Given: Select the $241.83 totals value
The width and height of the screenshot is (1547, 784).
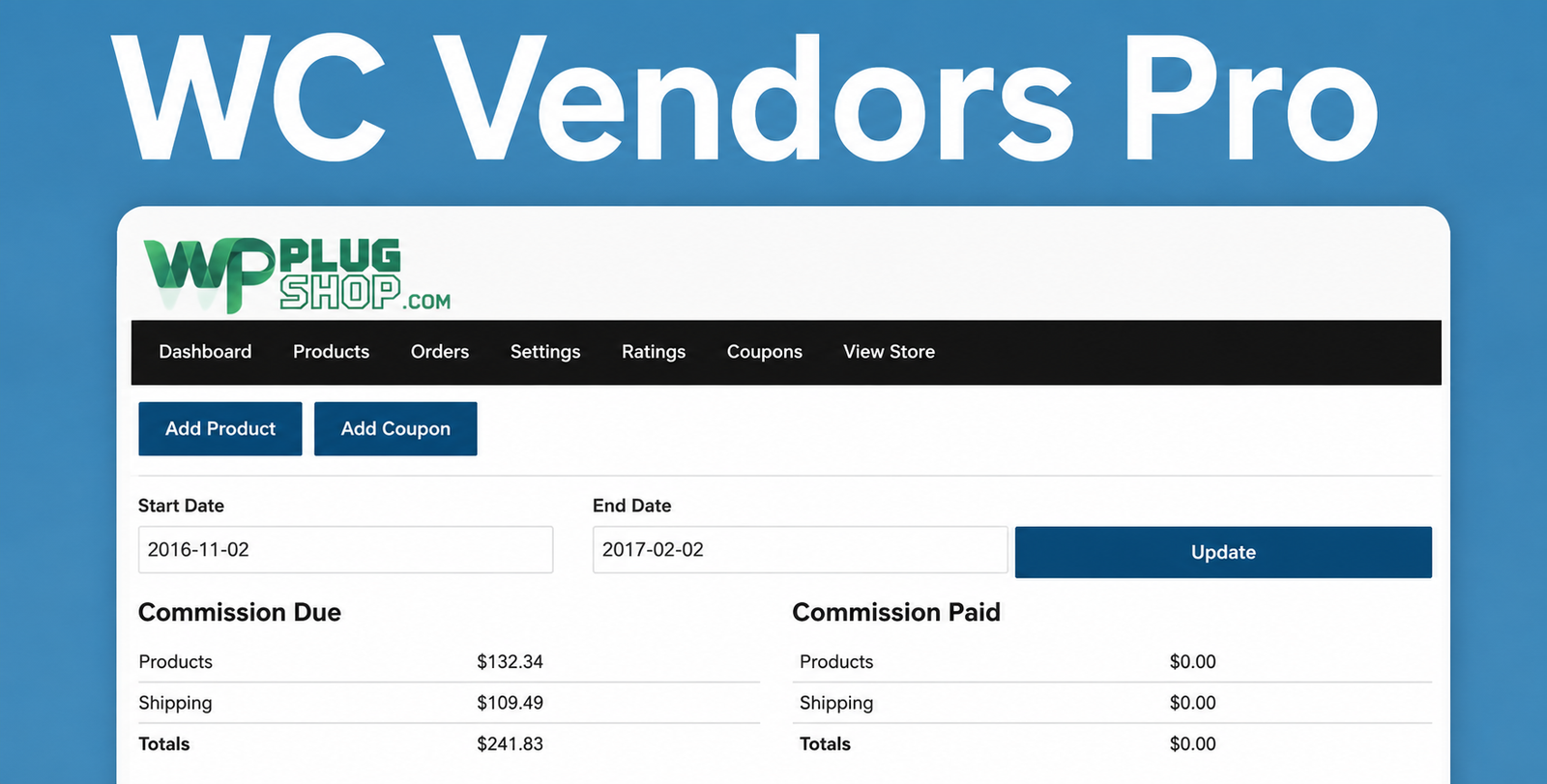Looking at the screenshot, I should (x=510, y=744).
